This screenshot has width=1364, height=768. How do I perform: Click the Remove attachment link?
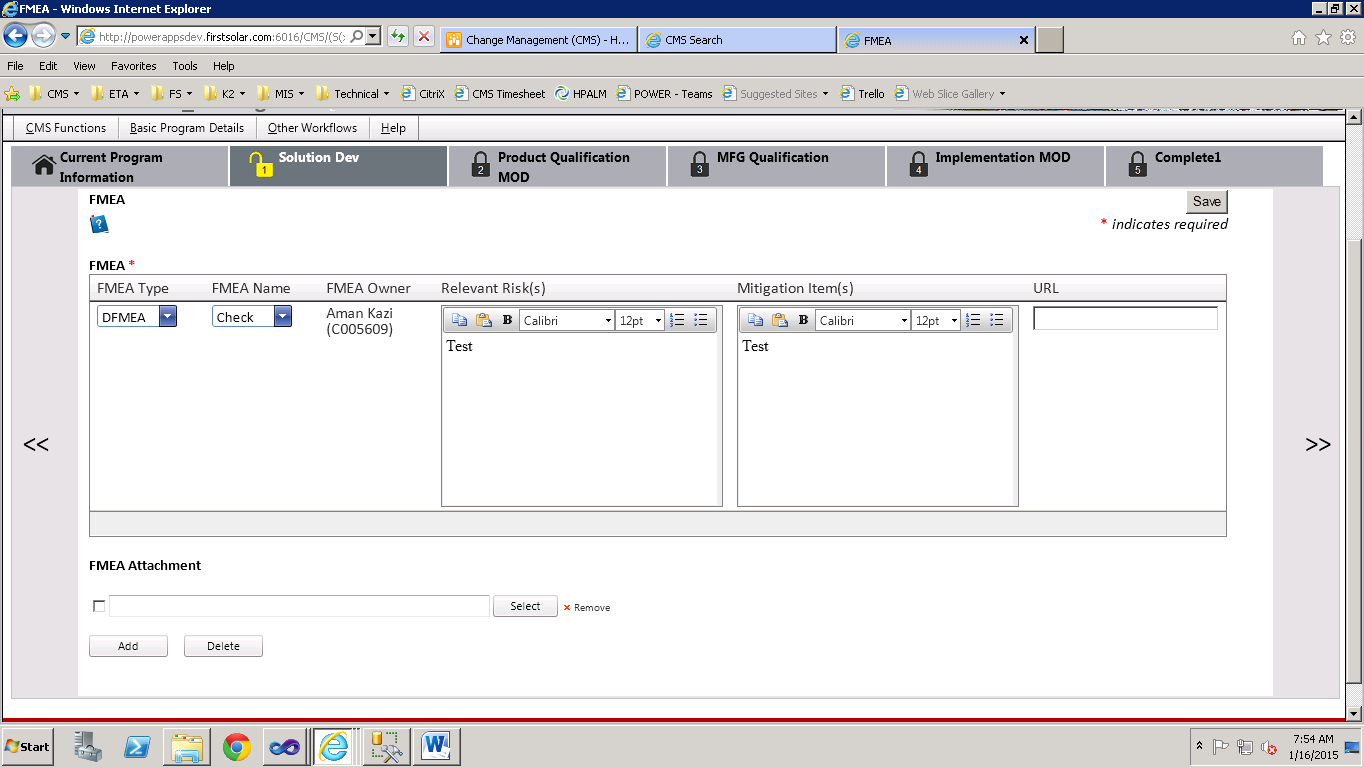pos(586,607)
